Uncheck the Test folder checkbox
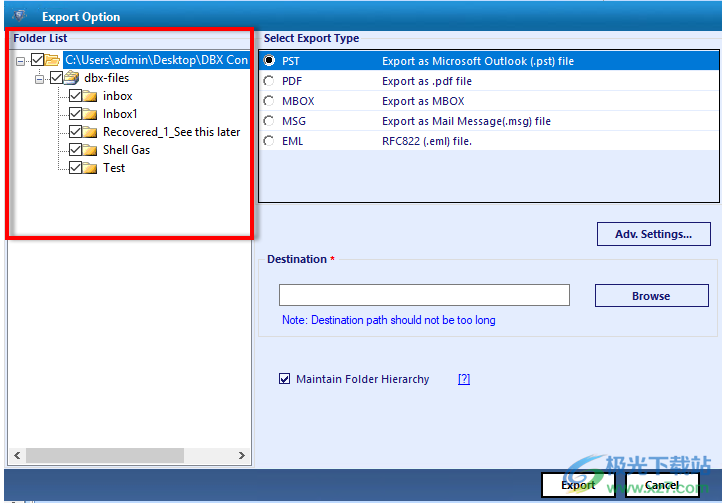The width and height of the screenshot is (722, 504). [76, 168]
